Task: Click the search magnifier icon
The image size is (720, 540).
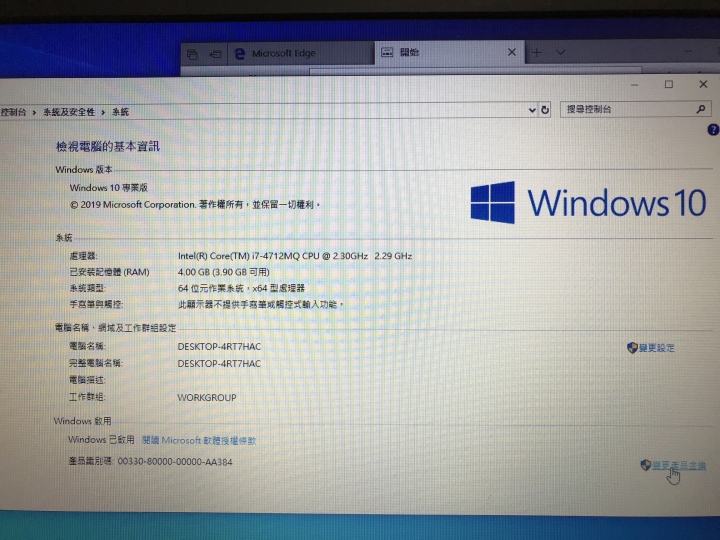Action: 700,109
